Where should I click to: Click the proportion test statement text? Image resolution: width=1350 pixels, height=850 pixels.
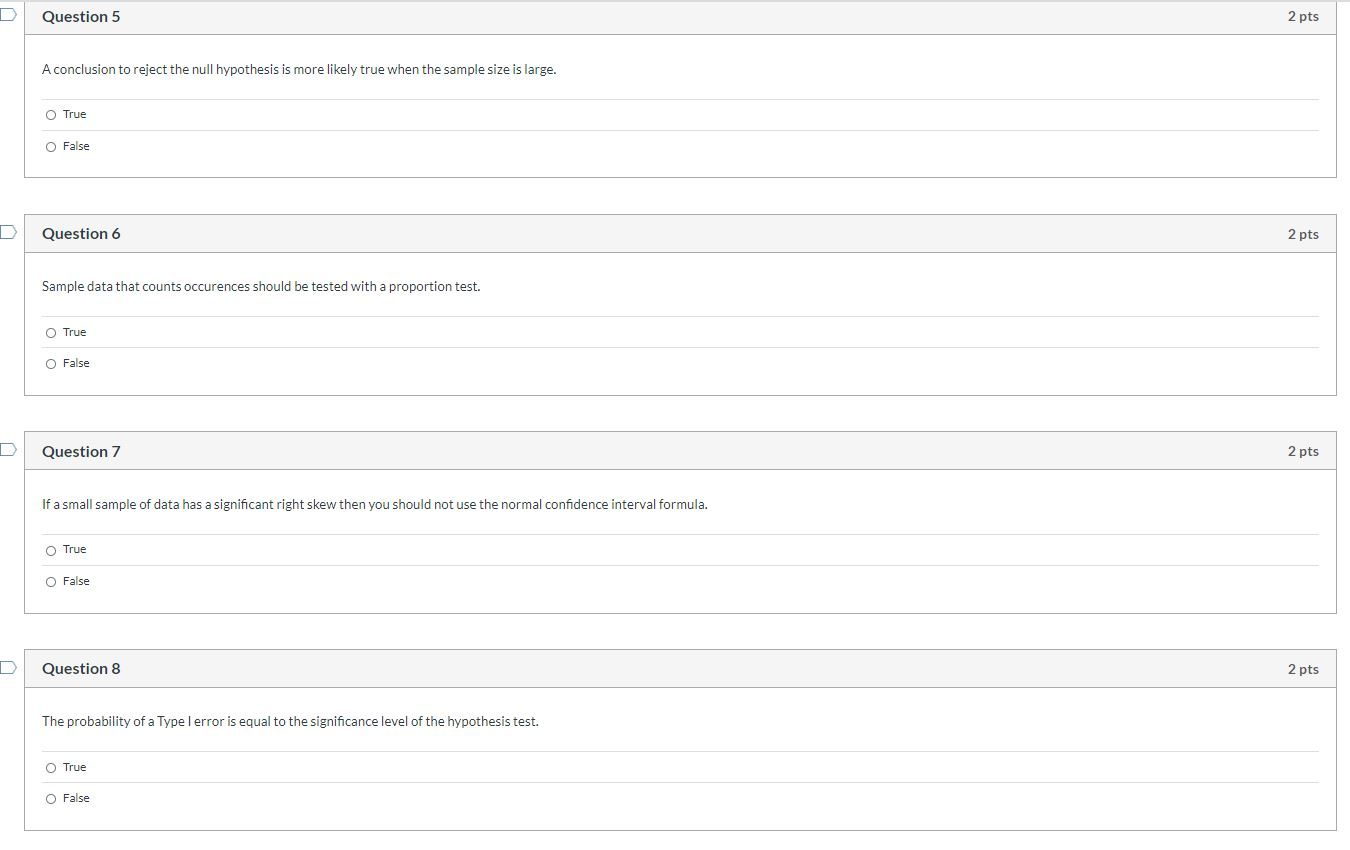pos(261,287)
